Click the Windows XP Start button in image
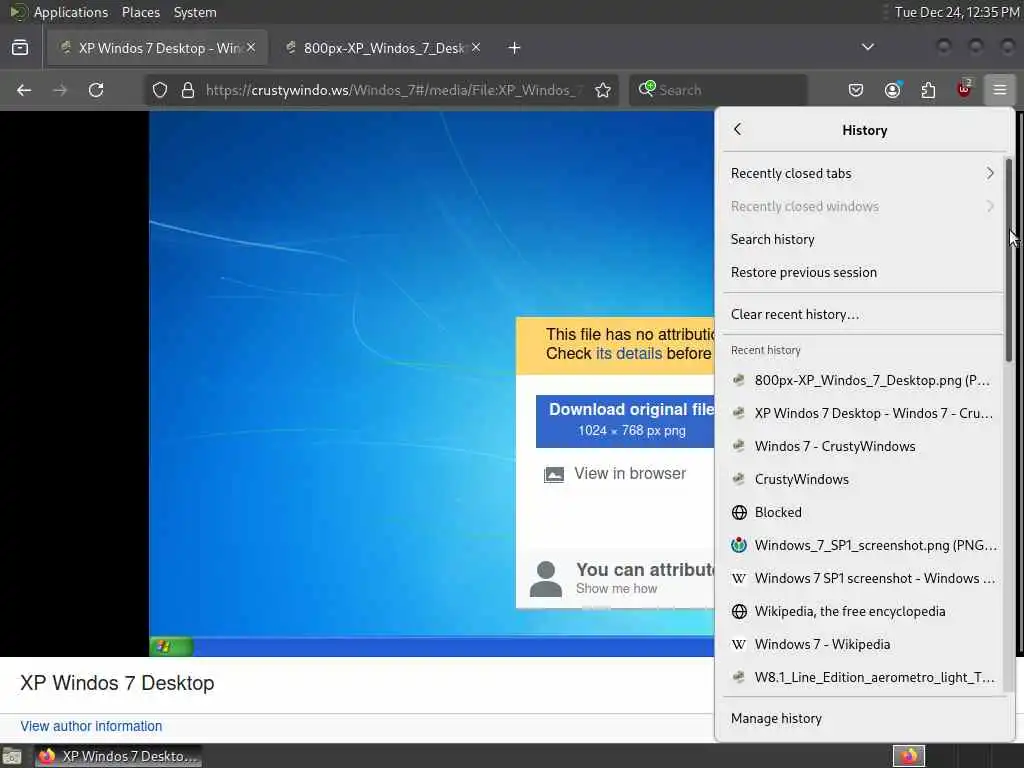The height and width of the screenshot is (768, 1024). point(171,647)
